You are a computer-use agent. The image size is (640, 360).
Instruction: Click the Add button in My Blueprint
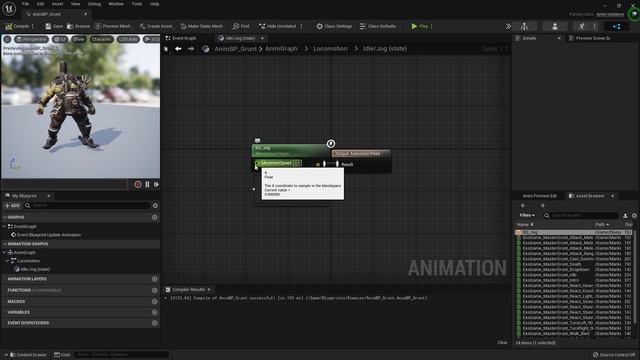point(12,205)
